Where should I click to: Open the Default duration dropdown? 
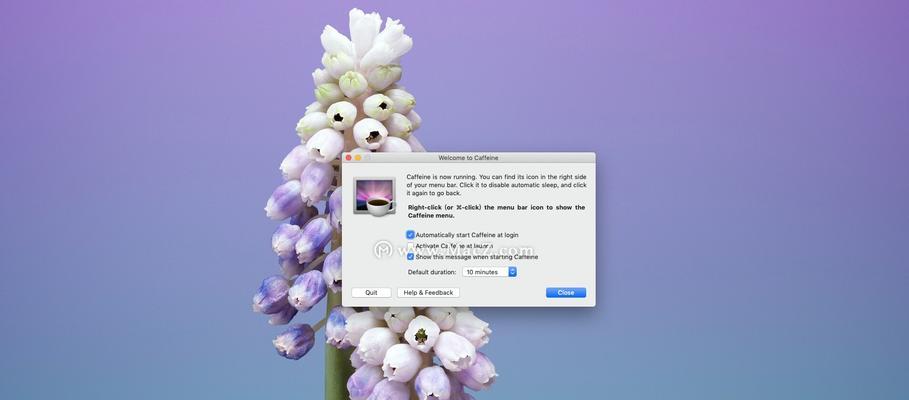click(x=489, y=272)
